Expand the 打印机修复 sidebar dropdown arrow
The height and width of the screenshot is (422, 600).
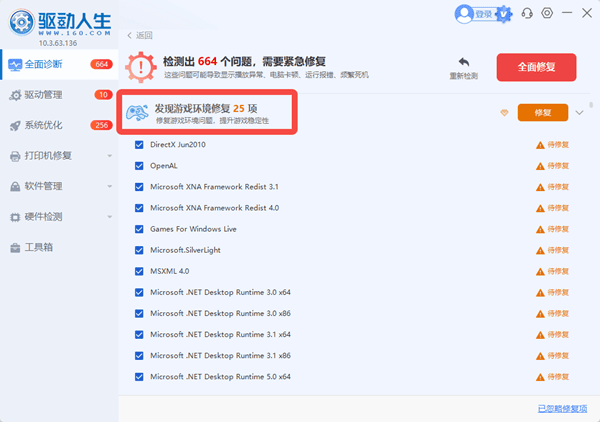tap(110, 156)
